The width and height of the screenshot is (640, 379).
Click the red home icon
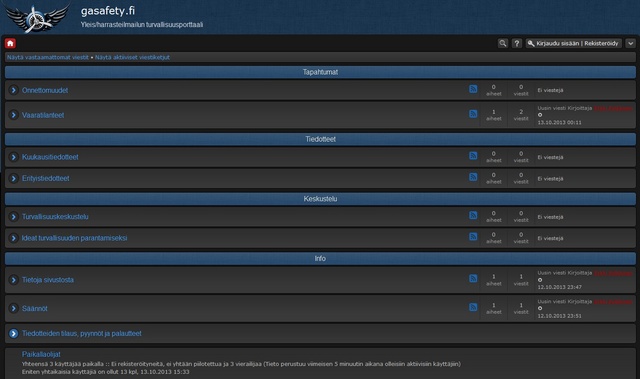click(10, 43)
